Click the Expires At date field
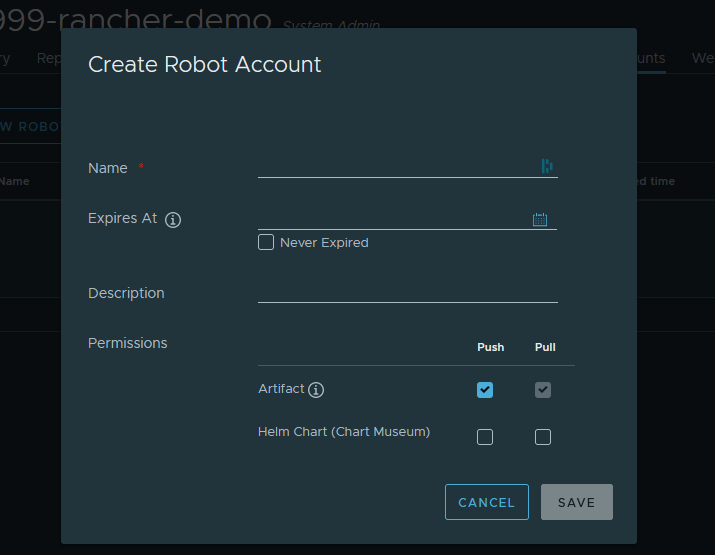 [x=392, y=219]
